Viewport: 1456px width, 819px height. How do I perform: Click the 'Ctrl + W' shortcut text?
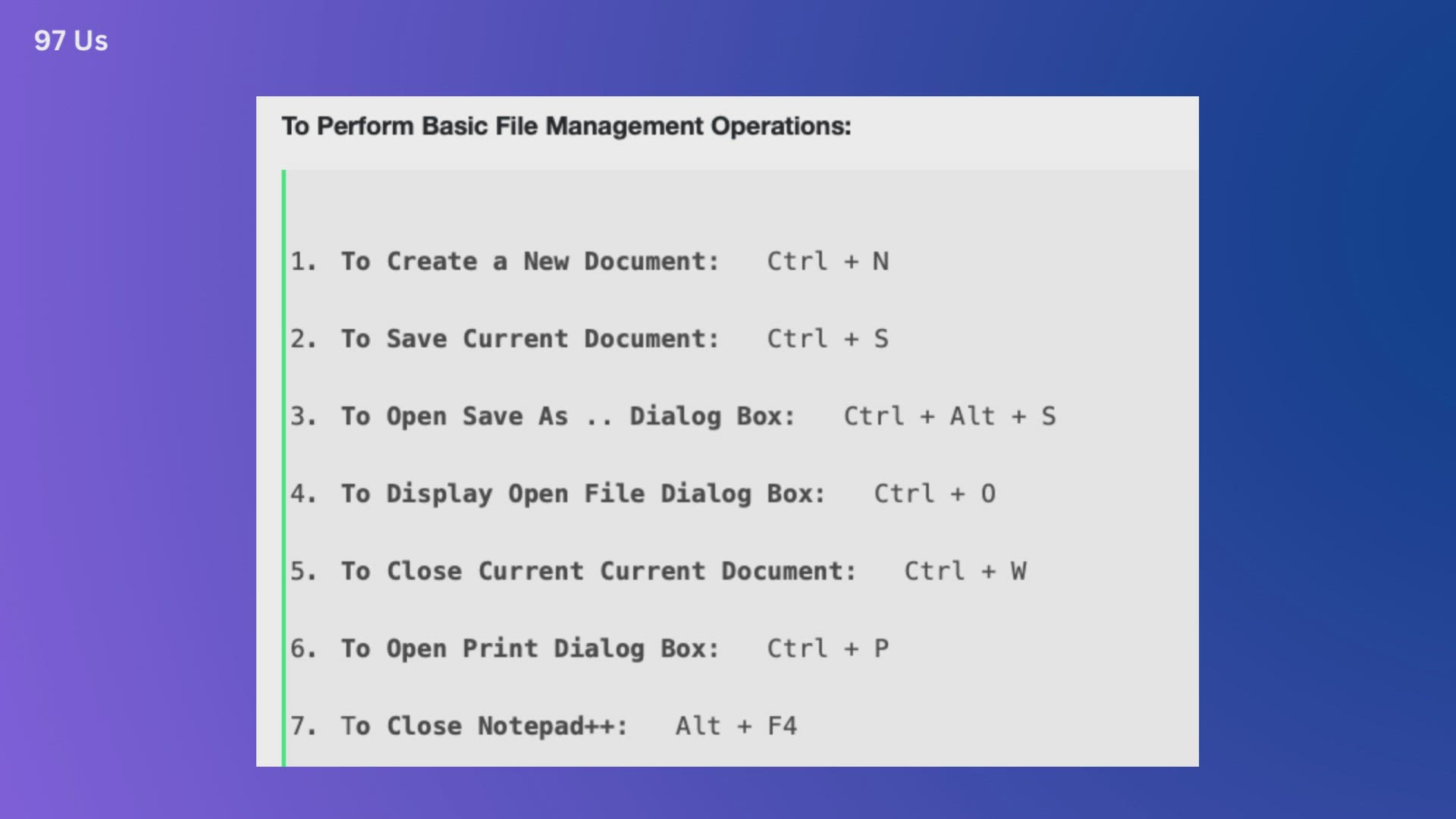[x=965, y=571]
